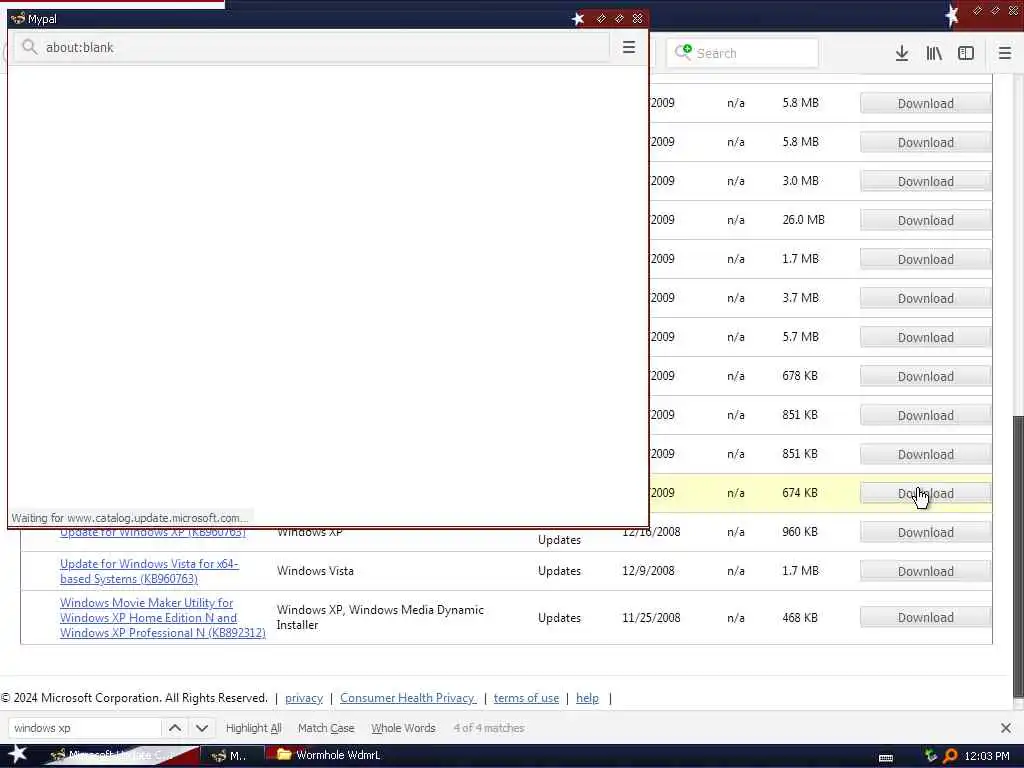Toggle Match Case in find bar
1024x768 pixels.
(x=326, y=728)
